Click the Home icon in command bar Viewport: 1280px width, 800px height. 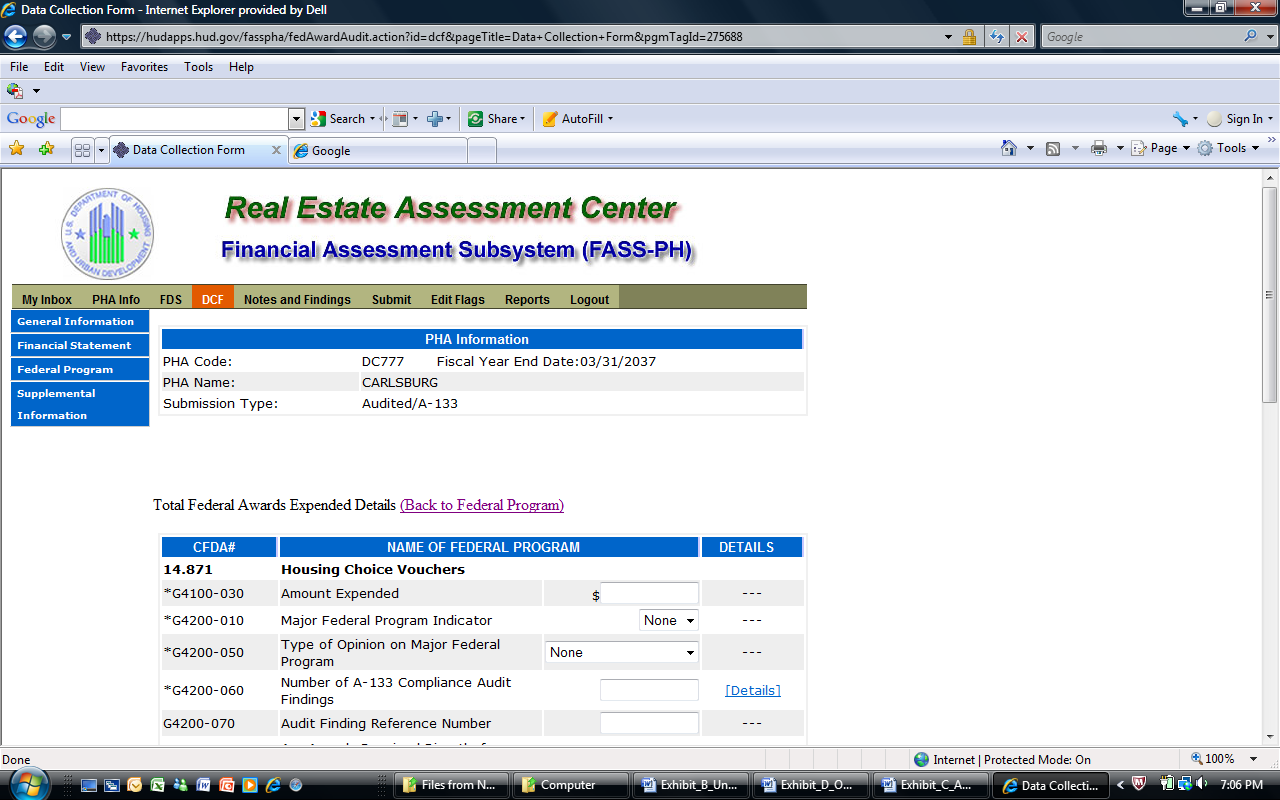[x=1009, y=148]
